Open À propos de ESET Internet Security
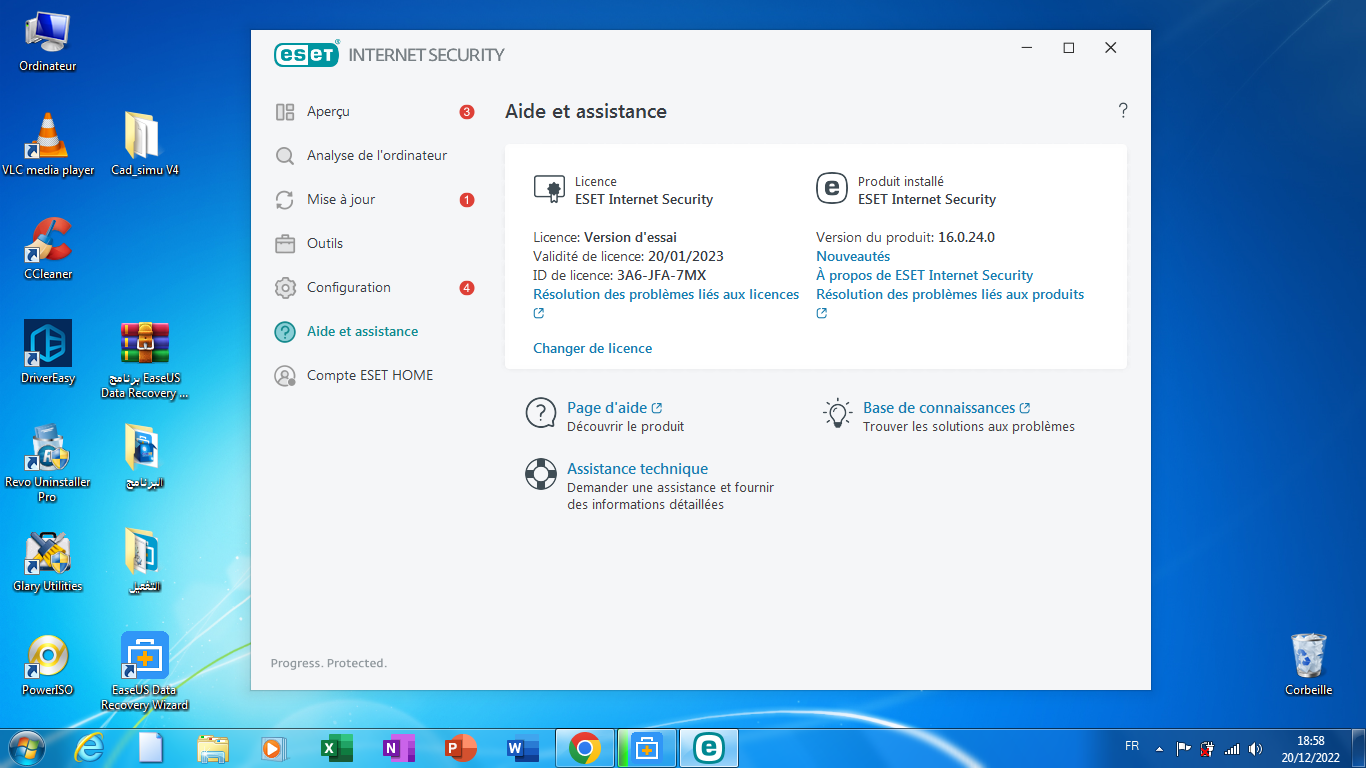Image resolution: width=1366 pixels, height=768 pixels. [x=925, y=275]
